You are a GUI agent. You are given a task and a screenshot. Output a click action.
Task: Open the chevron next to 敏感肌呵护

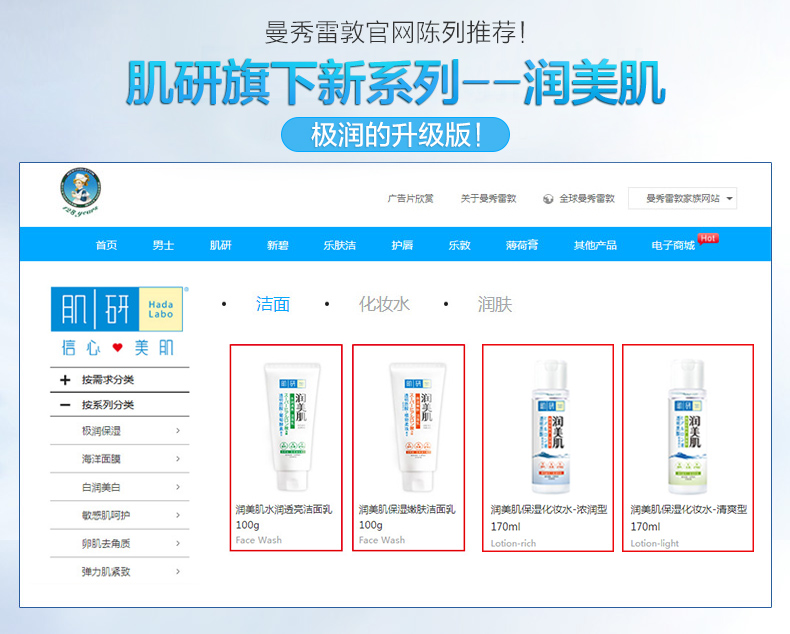178,515
